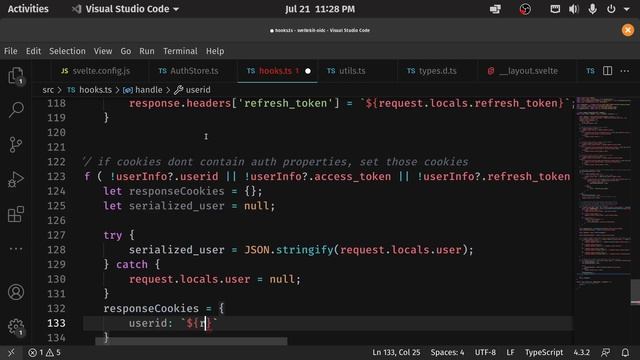This screenshot has height=360, width=640.
Task: Open the Visual Studio Code app menu dropdown
Action: pyautogui.click(x=126, y=9)
